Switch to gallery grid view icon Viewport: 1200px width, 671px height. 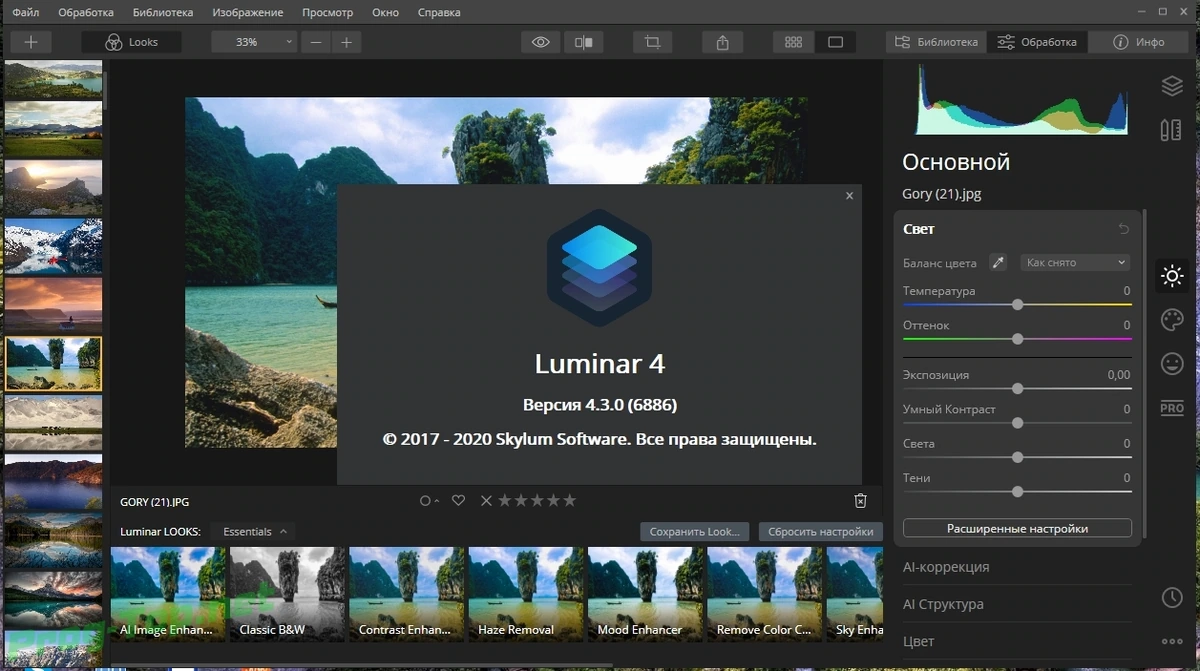point(794,42)
